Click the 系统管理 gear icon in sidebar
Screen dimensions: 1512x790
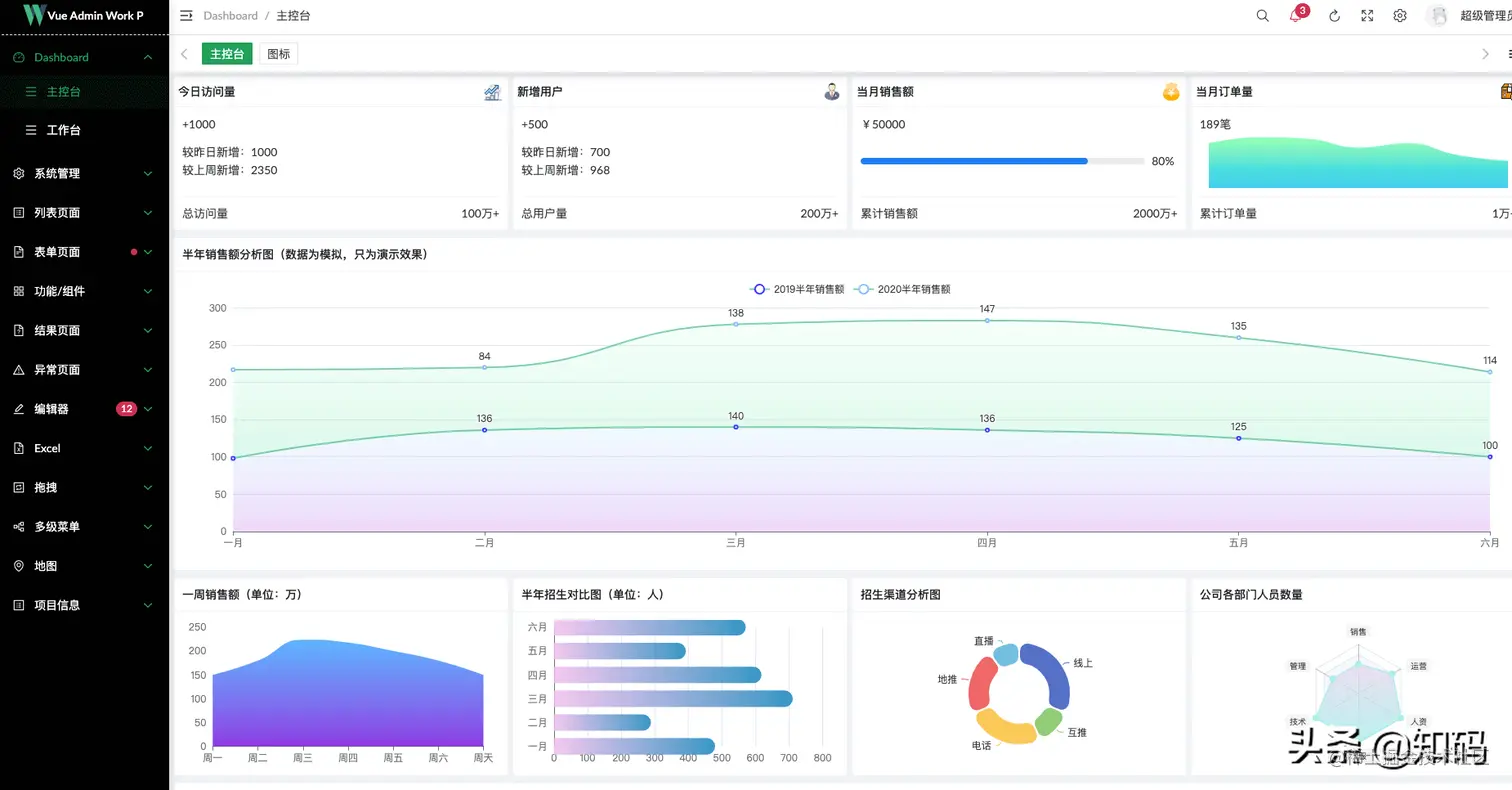point(19,174)
